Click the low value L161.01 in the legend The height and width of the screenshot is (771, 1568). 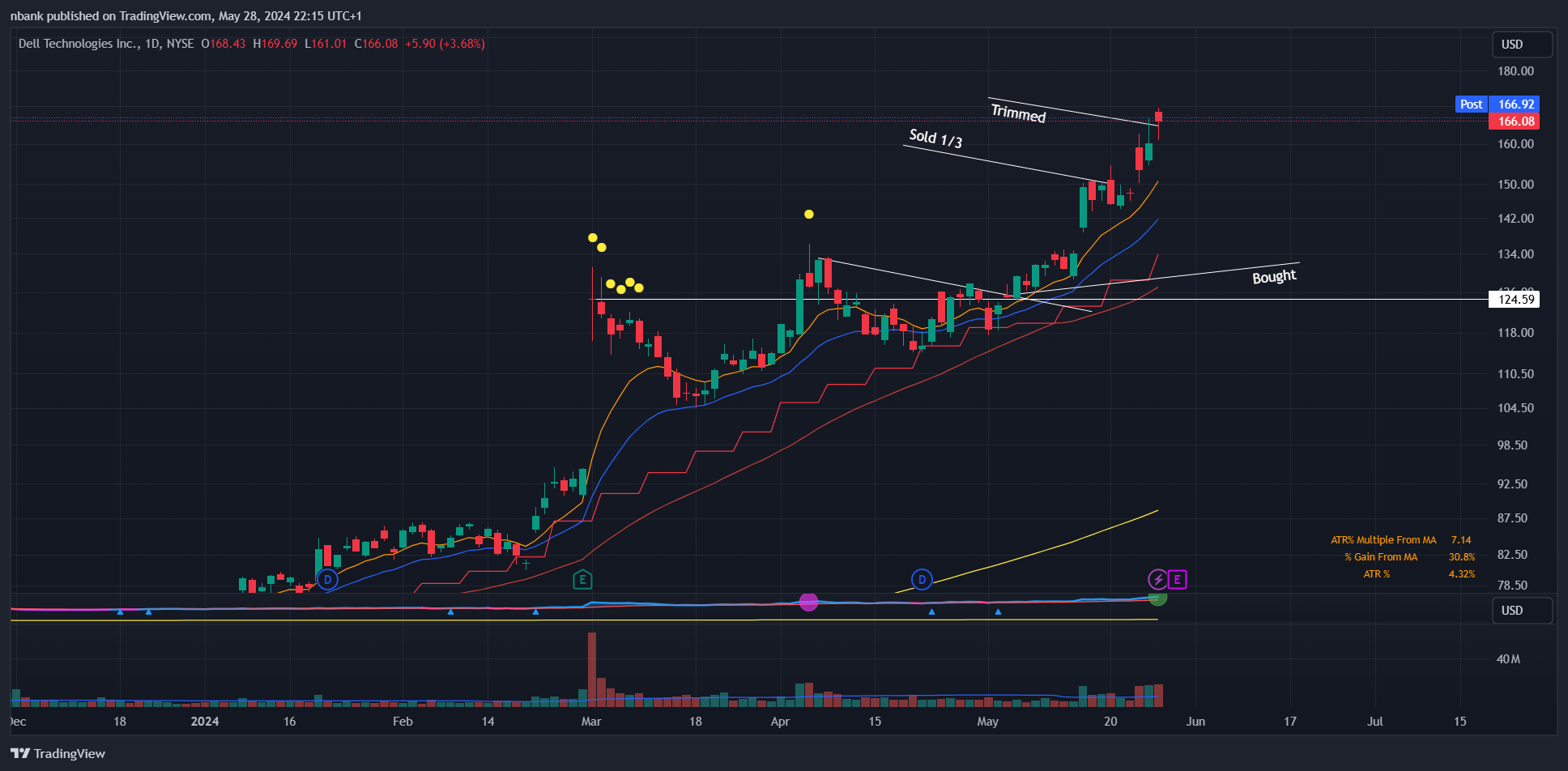click(x=326, y=44)
